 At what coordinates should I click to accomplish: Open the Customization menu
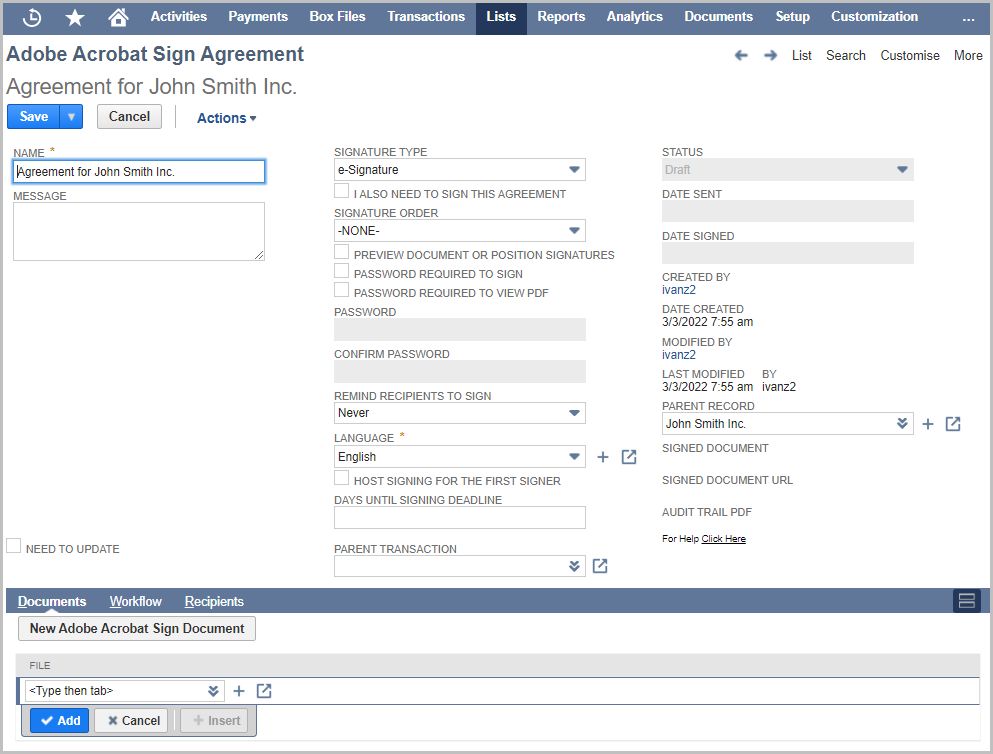pyautogui.click(x=874, y=17)
